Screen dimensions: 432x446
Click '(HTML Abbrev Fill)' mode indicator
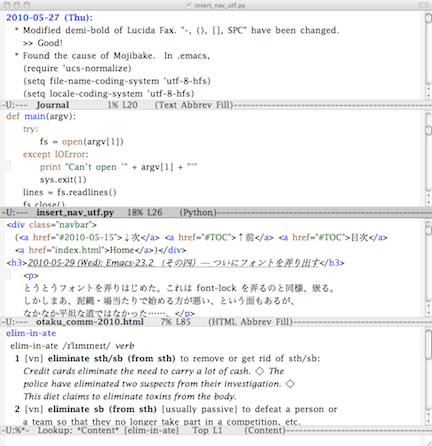pyautogui.click(x=250, y=322)
